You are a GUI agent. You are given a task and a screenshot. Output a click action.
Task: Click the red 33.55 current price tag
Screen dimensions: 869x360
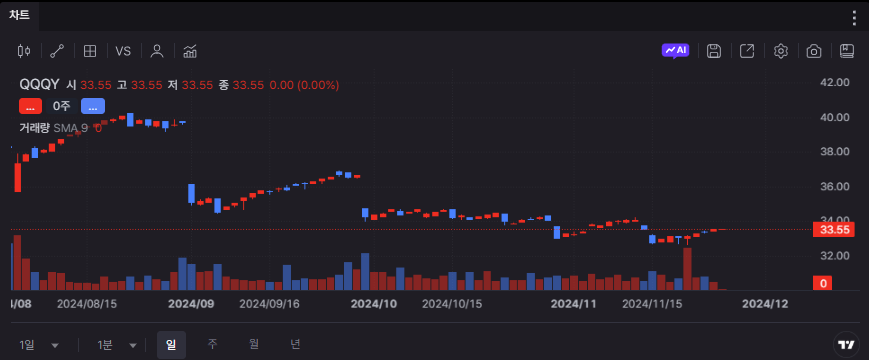tap(834, 229)
